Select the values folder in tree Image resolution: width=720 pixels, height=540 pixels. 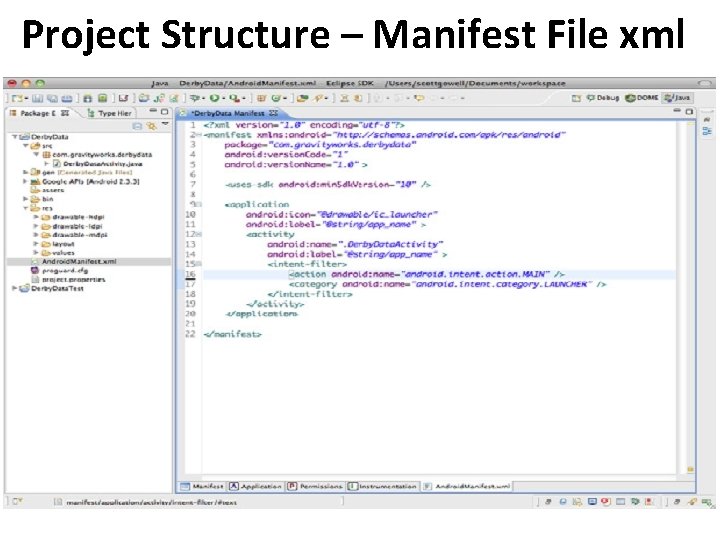[x=63, y=253]
